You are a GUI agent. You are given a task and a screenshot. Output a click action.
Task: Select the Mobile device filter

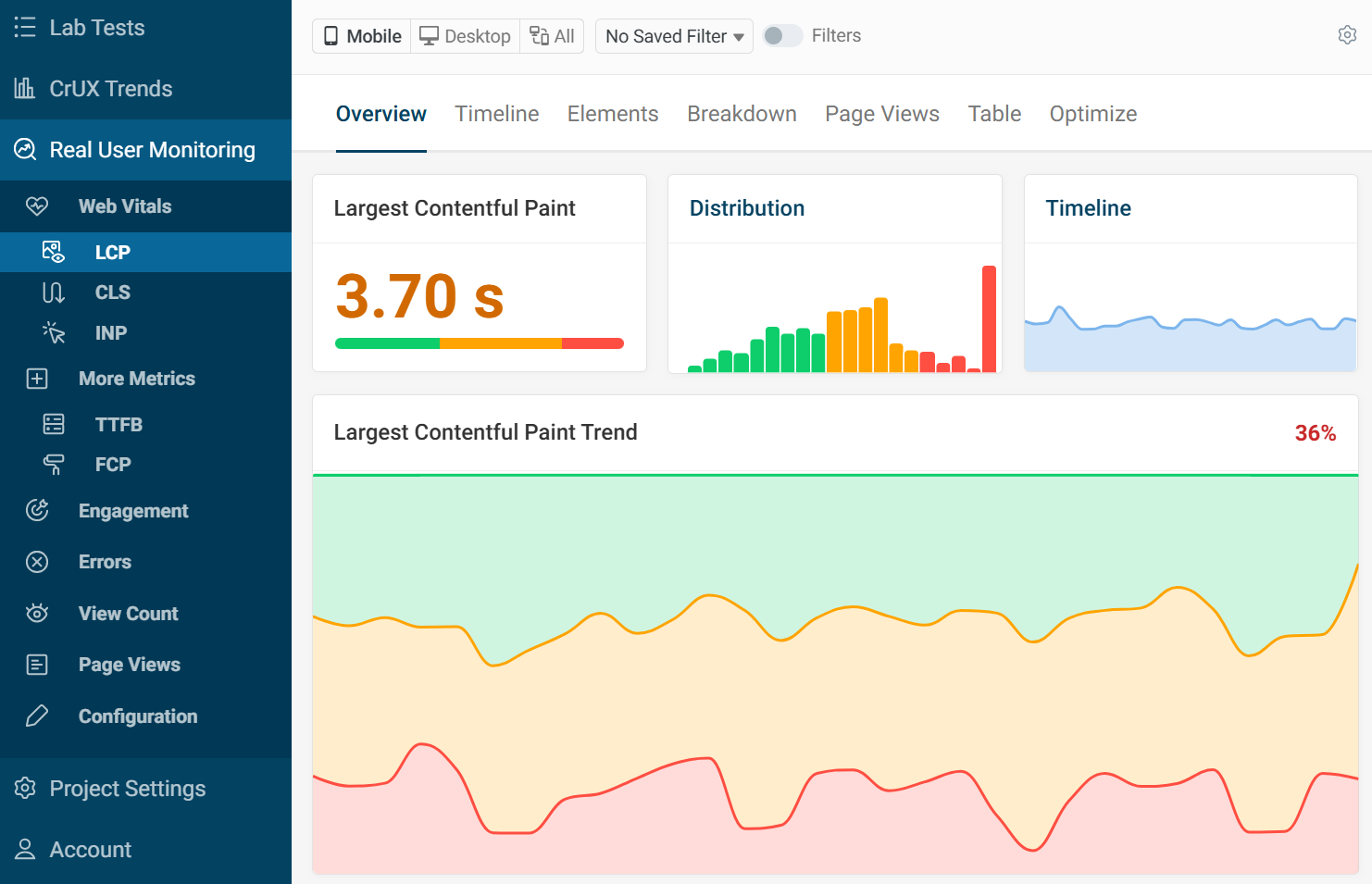coord(361,35)
